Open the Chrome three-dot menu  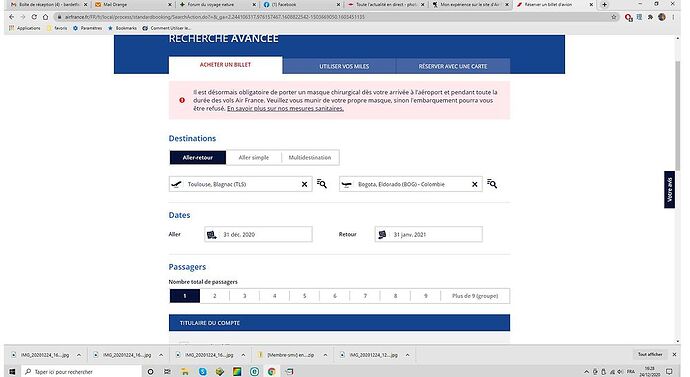click(673, 17)
